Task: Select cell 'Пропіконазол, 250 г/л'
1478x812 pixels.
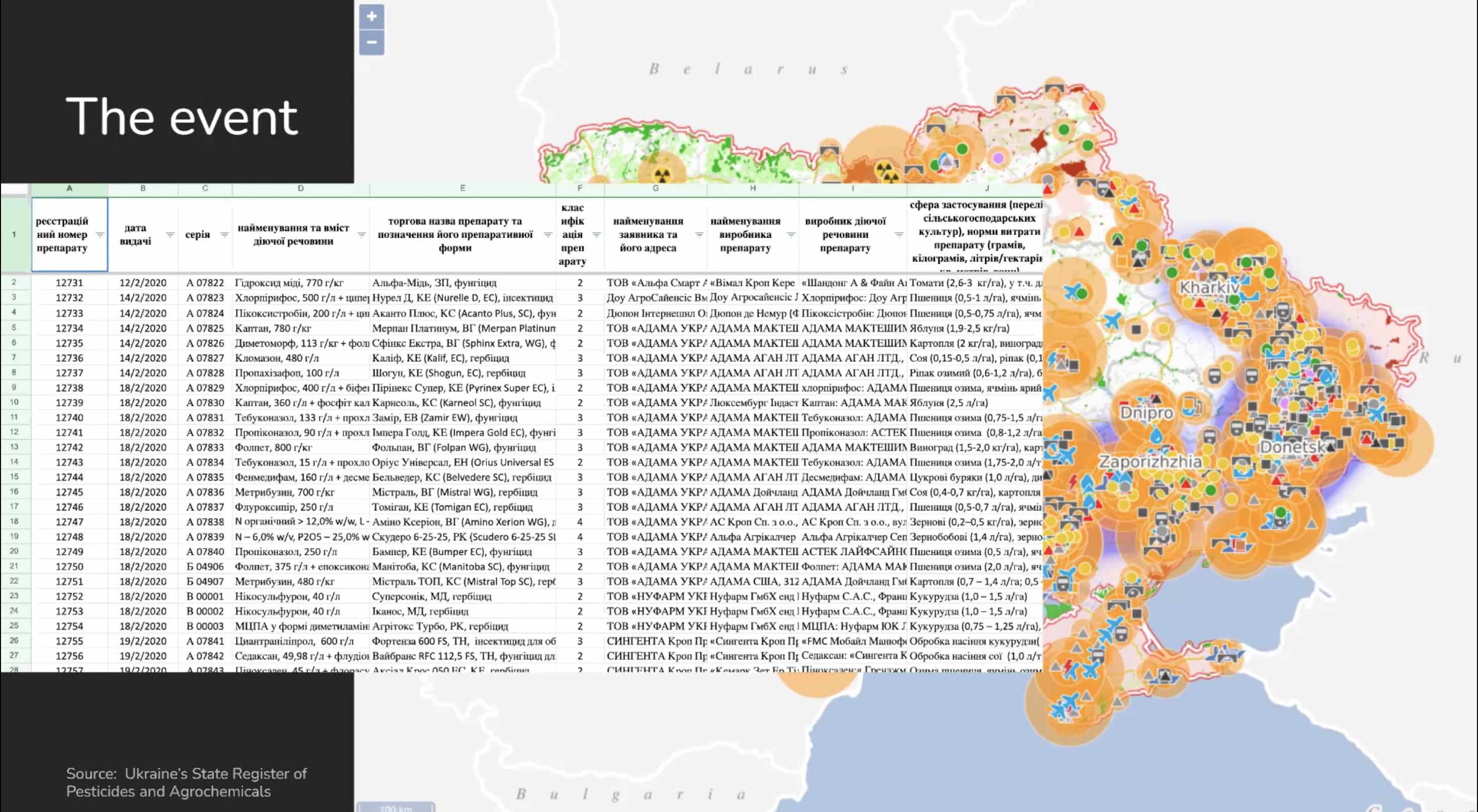Action: click(301, 552)
